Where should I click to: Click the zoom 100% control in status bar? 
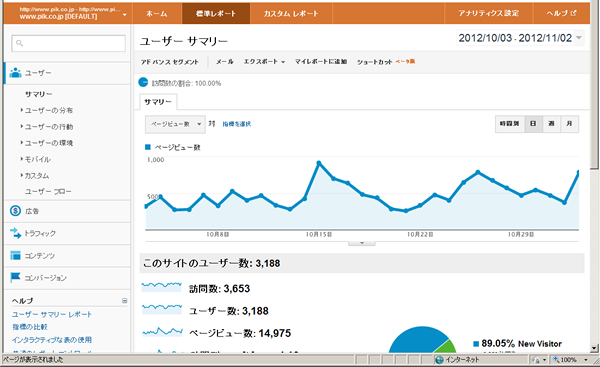click(x=569, y=360)
